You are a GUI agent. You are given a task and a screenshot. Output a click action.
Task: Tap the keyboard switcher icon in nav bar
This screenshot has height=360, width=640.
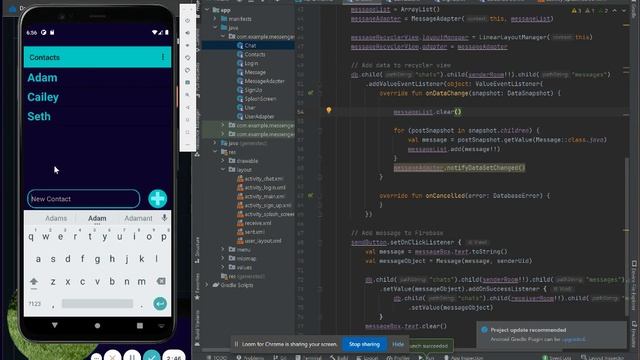pos(161,326)
